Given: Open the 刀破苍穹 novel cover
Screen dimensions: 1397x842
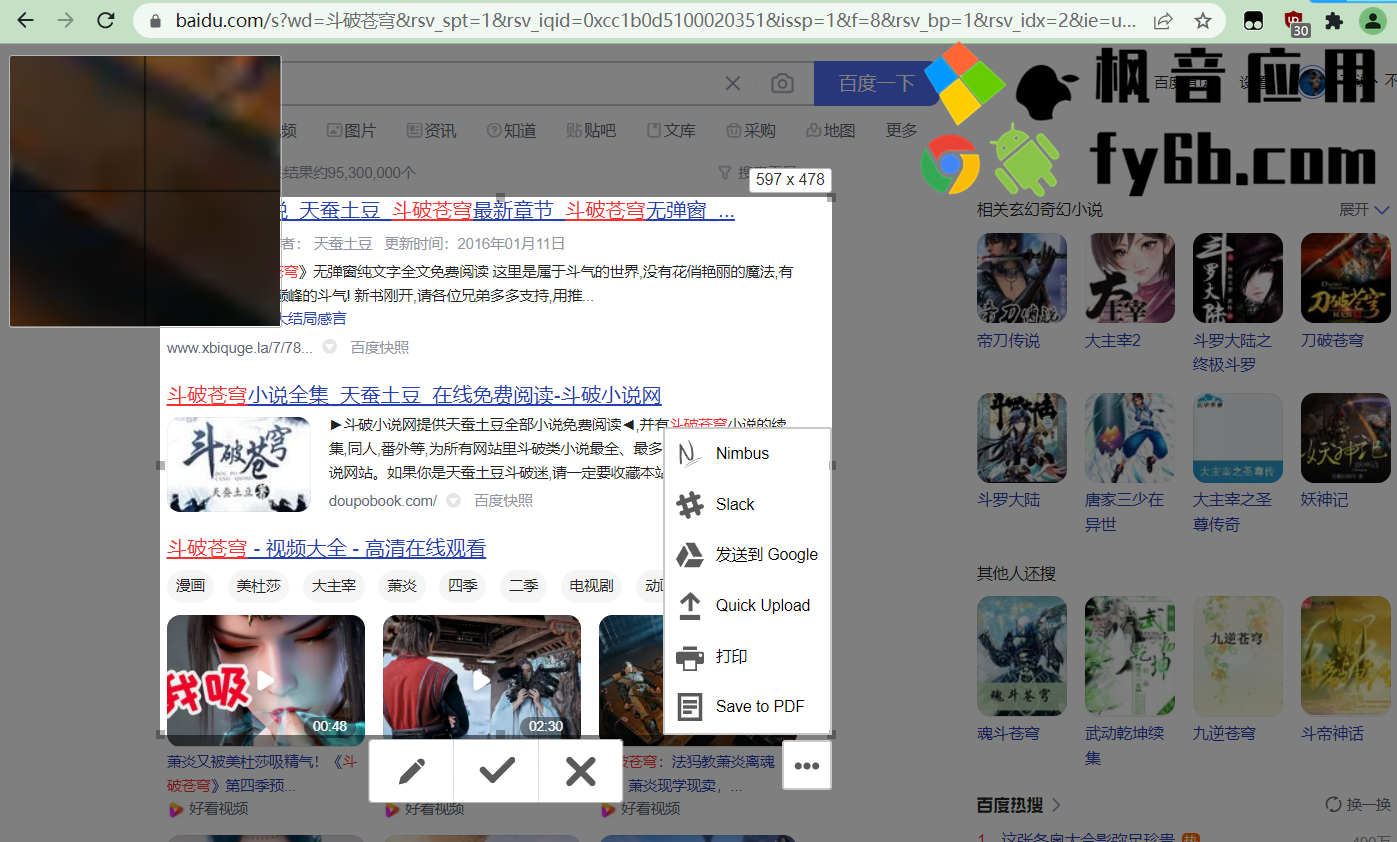Looking at the screenshot, I should click(1346, 278).
